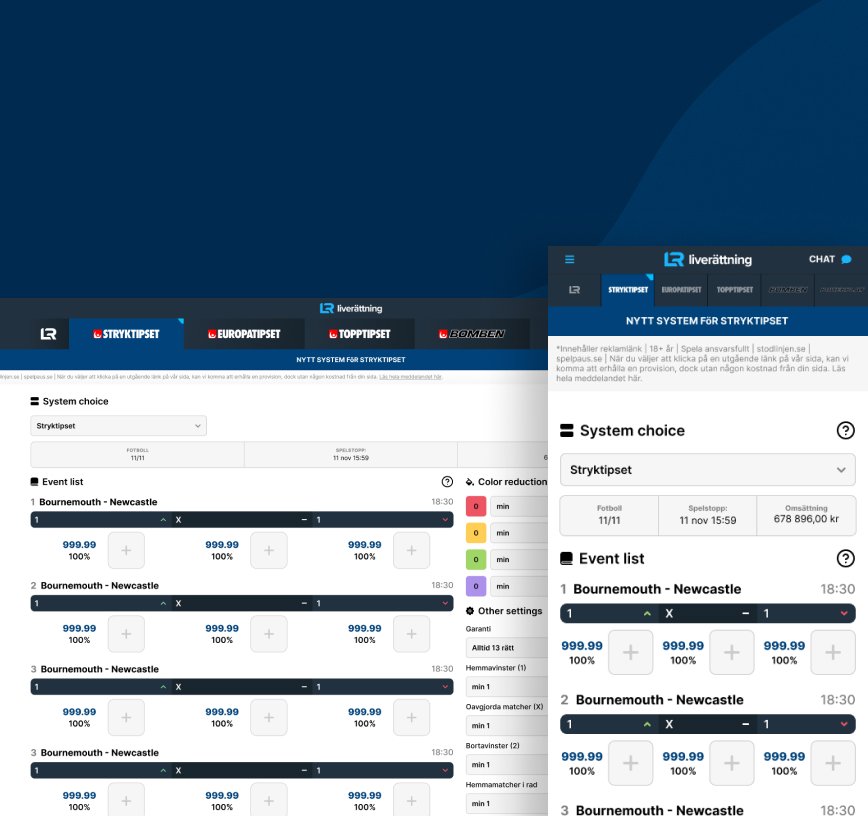The image size is (868, 816).
Task: Open System choice help icon in mobile view
Action: [x=845, y=430]
